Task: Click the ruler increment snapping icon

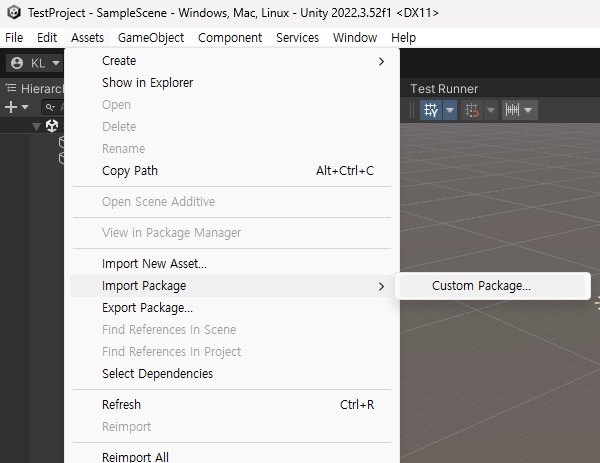Action: (512, 110)
